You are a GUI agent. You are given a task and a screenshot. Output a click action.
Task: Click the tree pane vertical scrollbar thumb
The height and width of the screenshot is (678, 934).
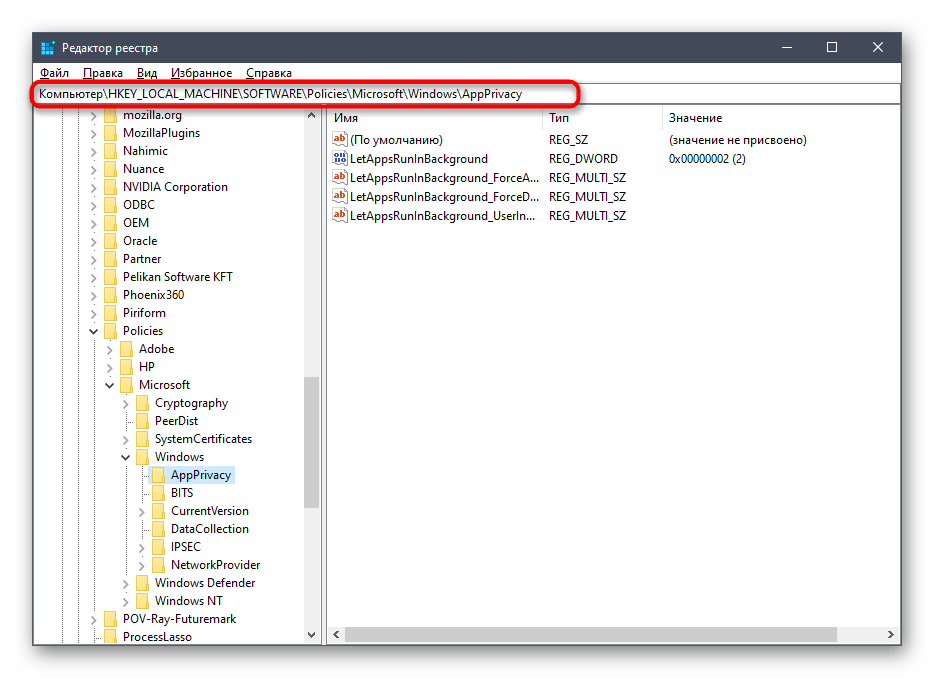pos(311,440)
